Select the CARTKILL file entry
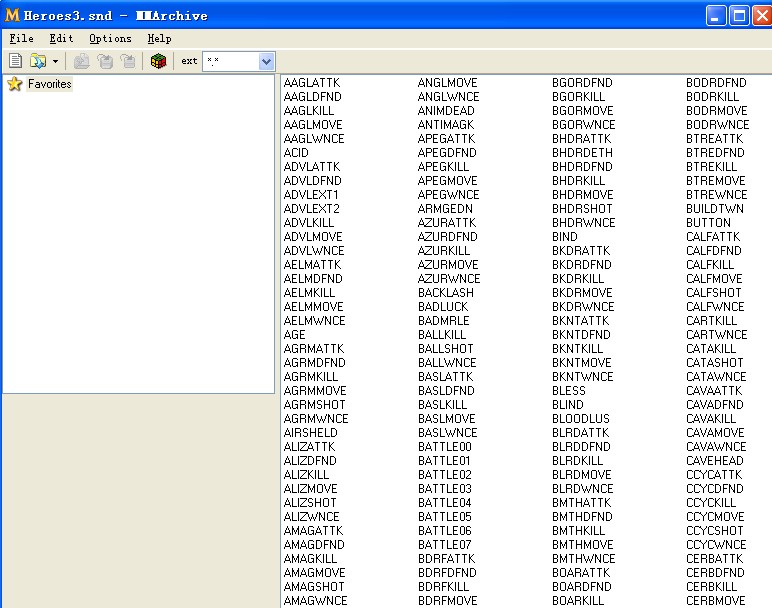The width and height of the screenshot is (772, 608). coord(711,320)
